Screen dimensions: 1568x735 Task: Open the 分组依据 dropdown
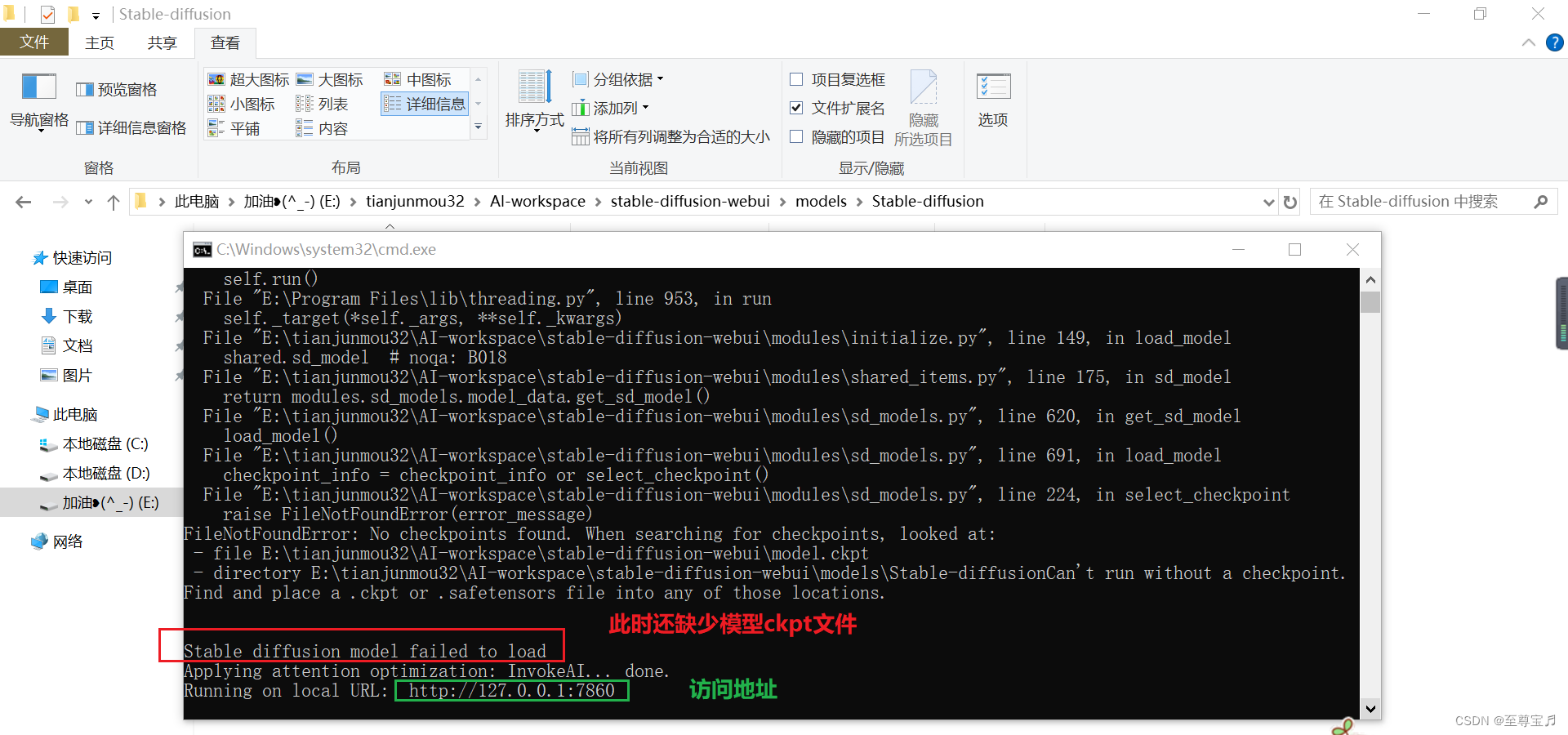click(618, 80)
